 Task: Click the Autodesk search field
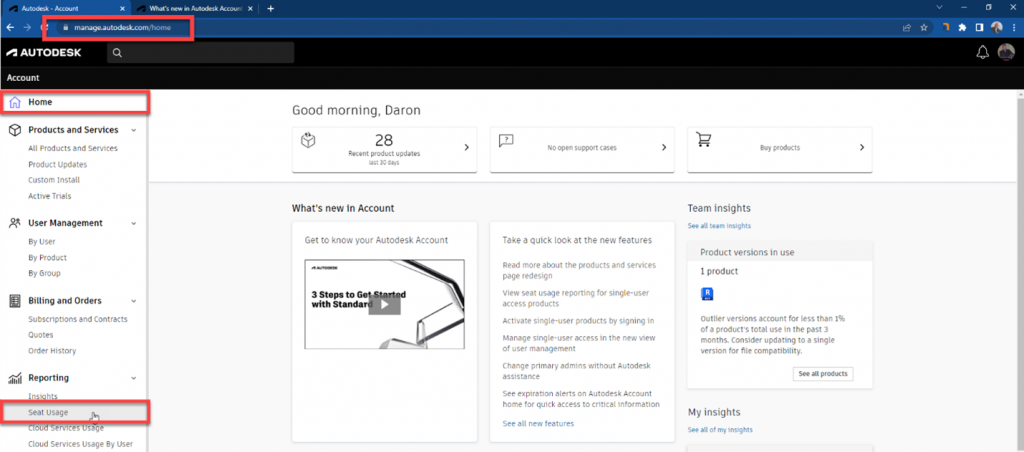tap(200, 53)
